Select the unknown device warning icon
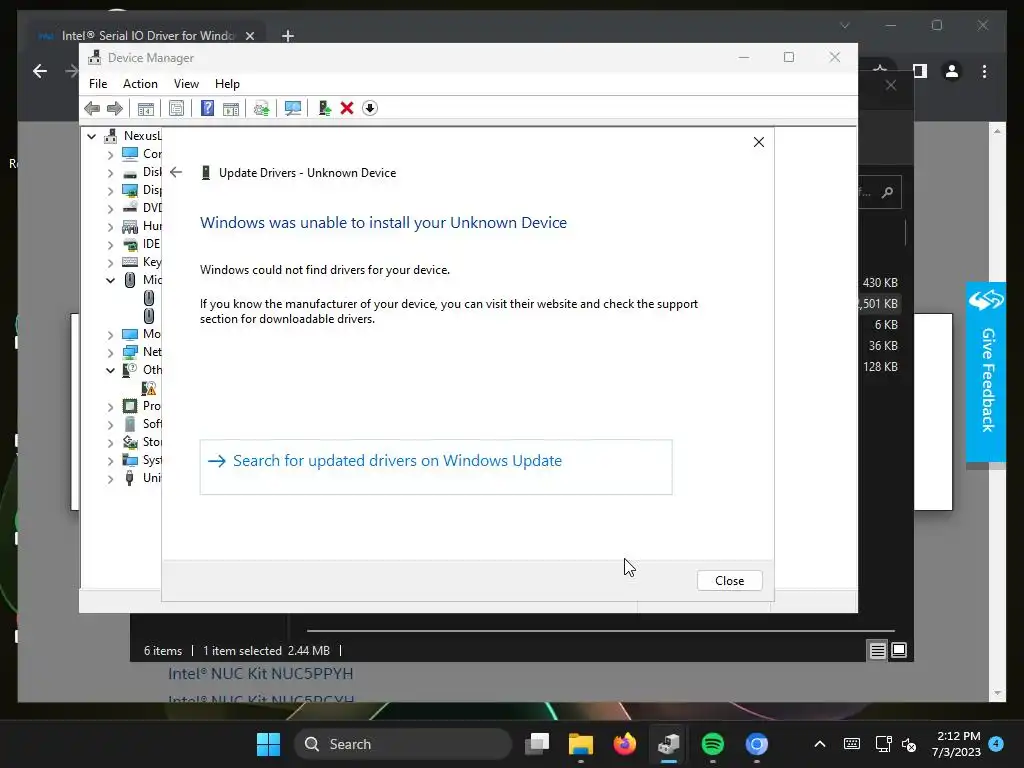This screenshot has width=1024, height=768. 149,389
